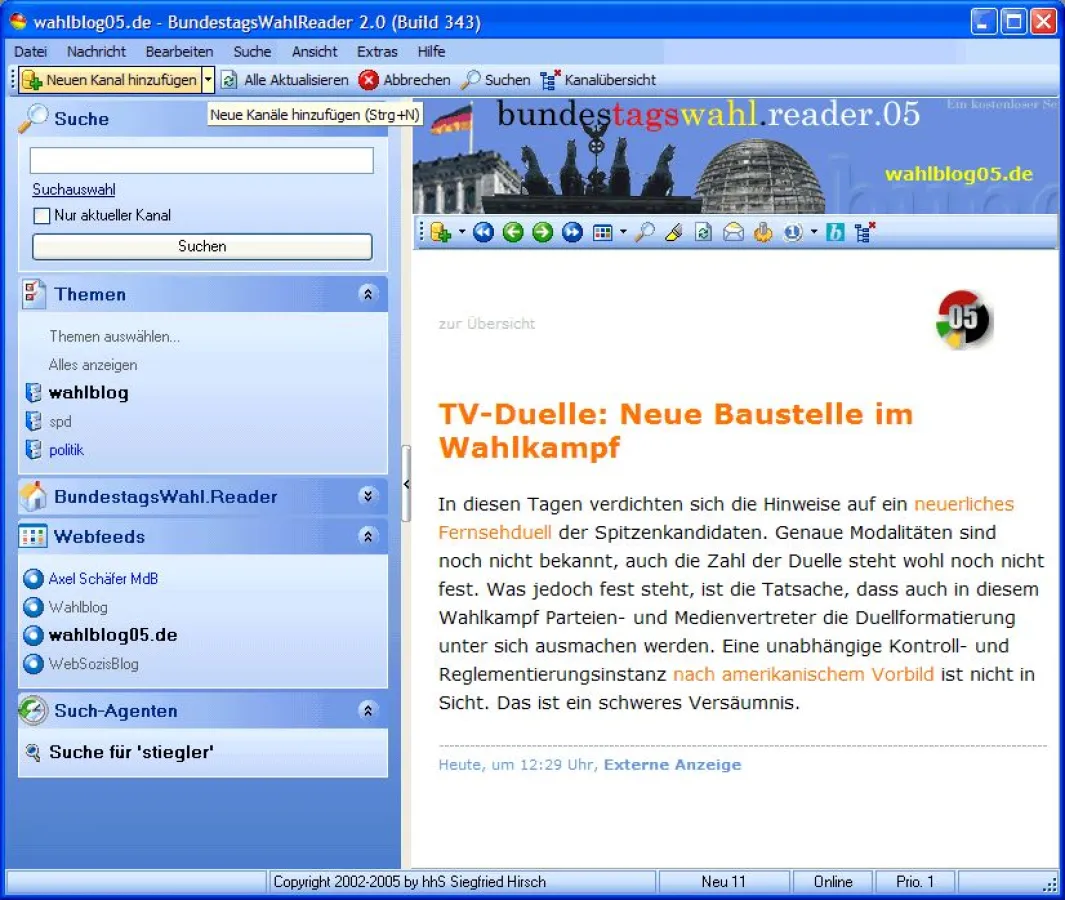Collapse the Themen panel chevron
The width and height of the screenshot is (1065, 900).
[x=368, y=294]
